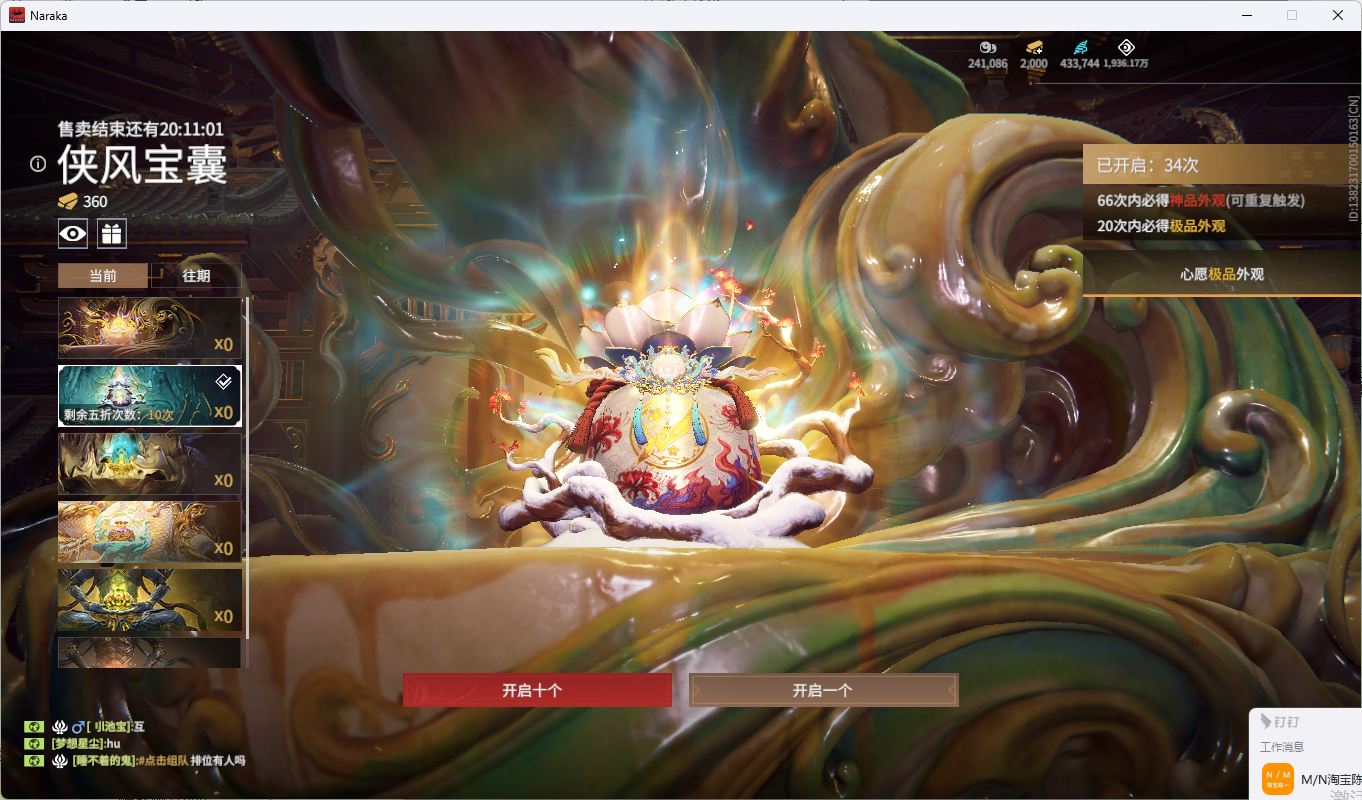Open the gift box icon
1362x800 pixels.
click(111, 234)
